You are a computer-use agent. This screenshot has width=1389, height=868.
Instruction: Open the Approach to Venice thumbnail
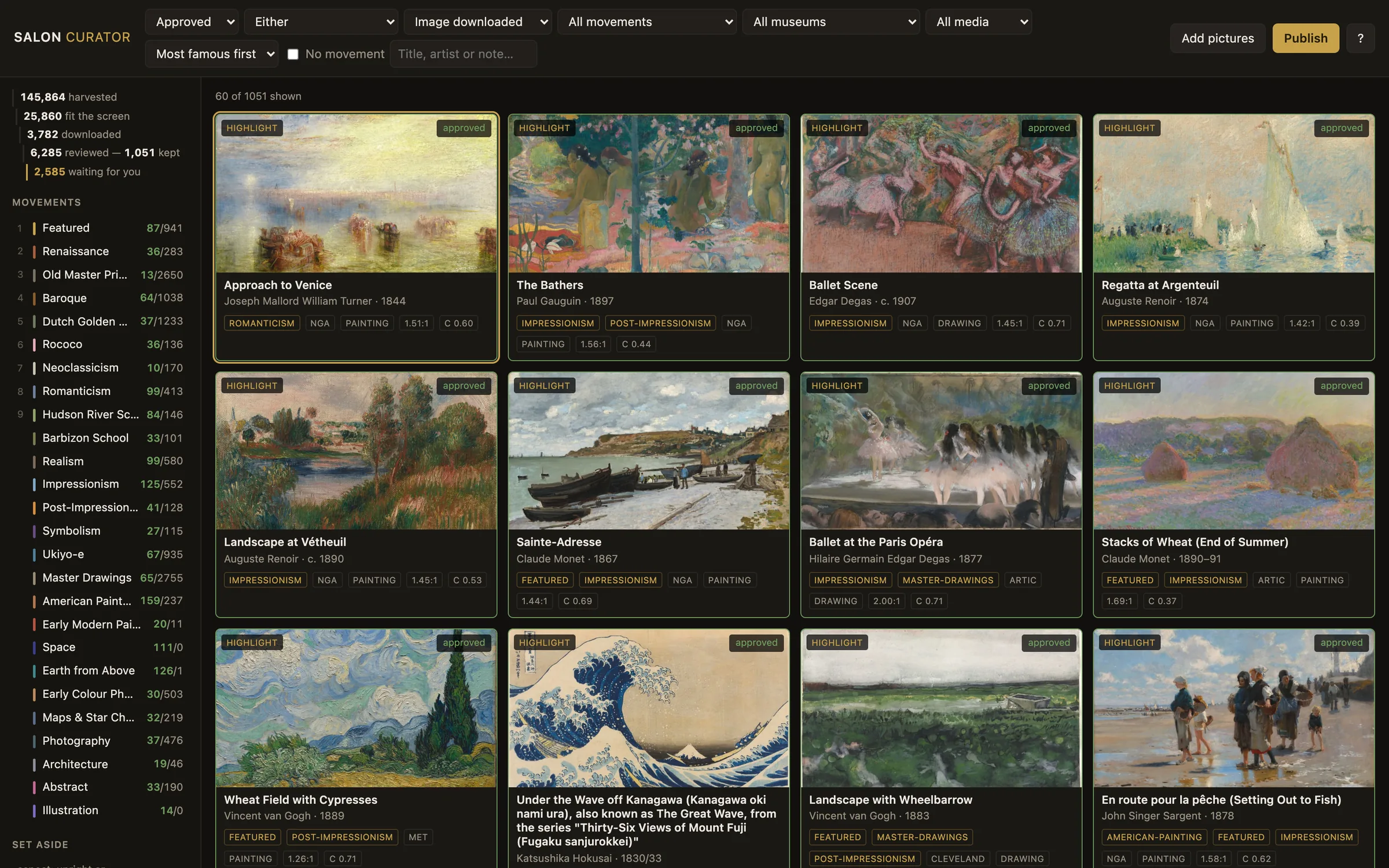(x=357, y=193)
